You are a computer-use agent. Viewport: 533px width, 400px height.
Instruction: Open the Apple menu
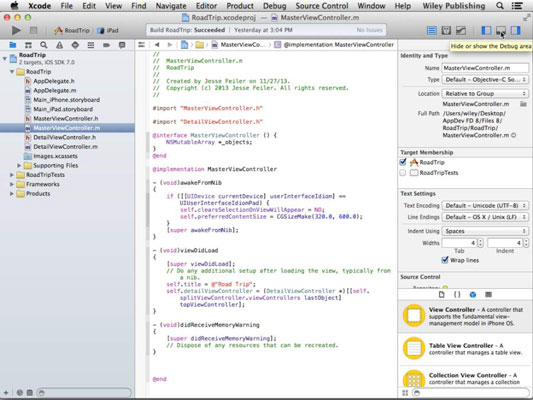pos(14,5)
